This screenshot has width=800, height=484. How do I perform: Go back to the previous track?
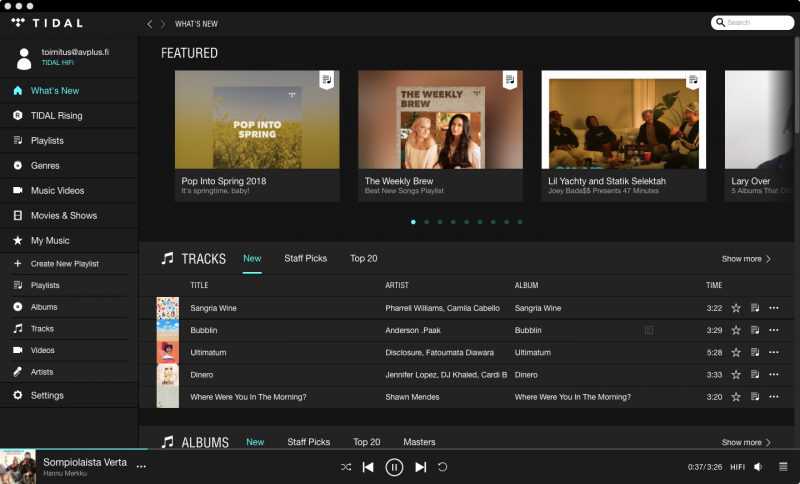tap(368, 467)
